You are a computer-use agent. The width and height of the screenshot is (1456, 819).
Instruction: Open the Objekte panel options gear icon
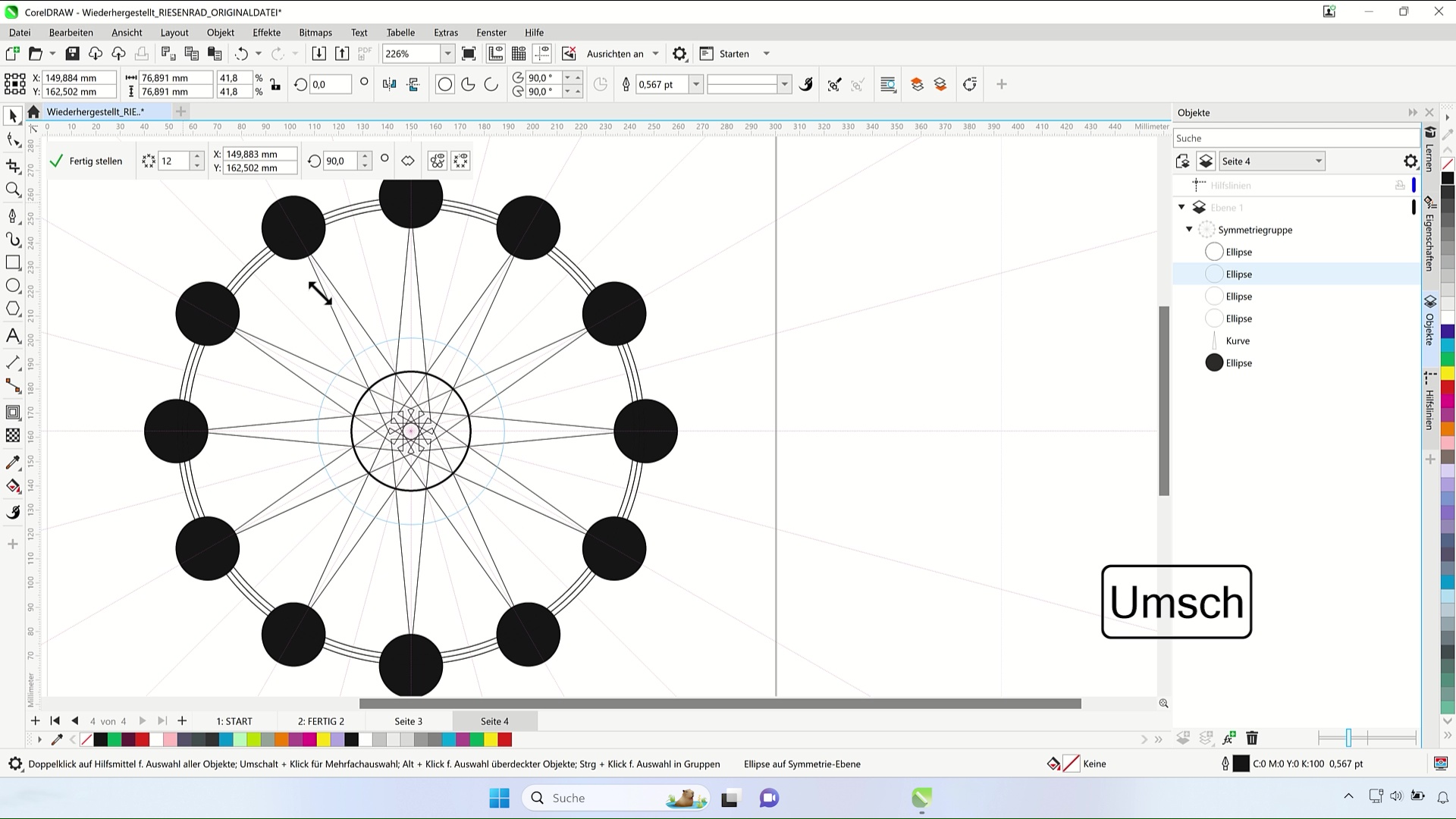point(1410,161)
